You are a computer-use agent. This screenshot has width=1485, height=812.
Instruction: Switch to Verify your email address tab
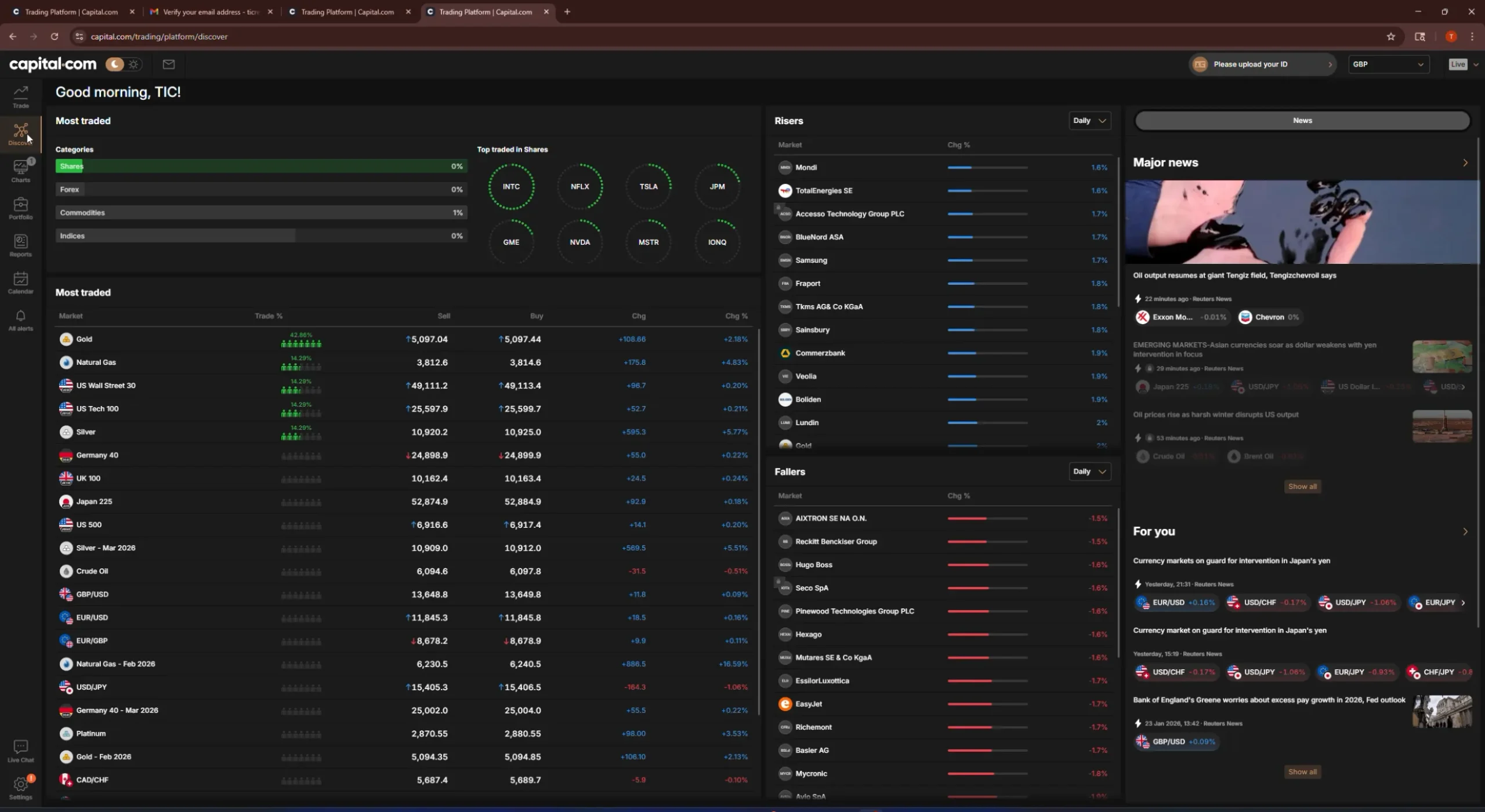[210, 12]
